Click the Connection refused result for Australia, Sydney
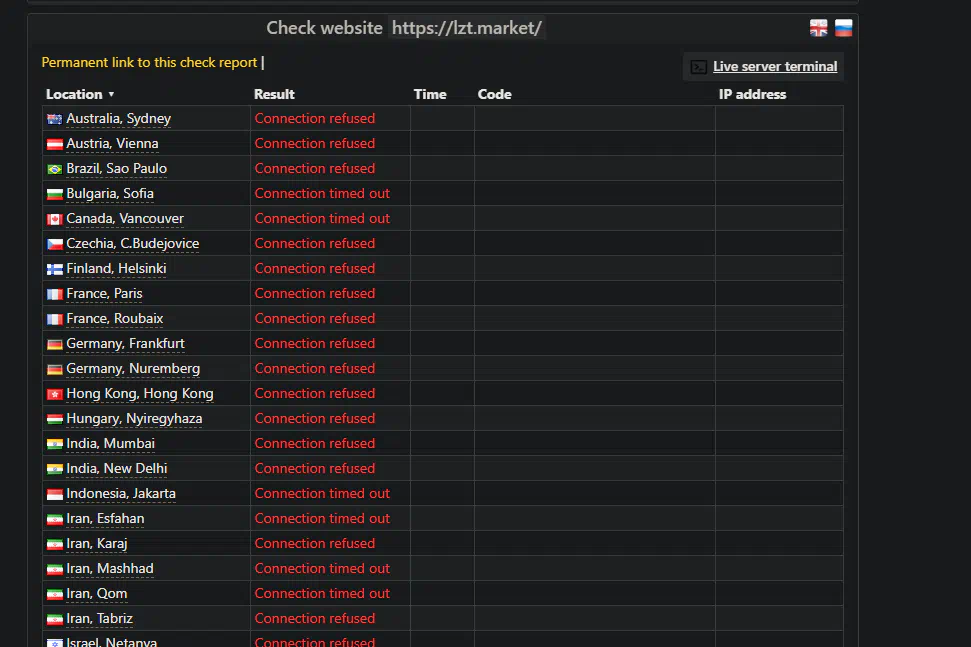 coord(315,118)
